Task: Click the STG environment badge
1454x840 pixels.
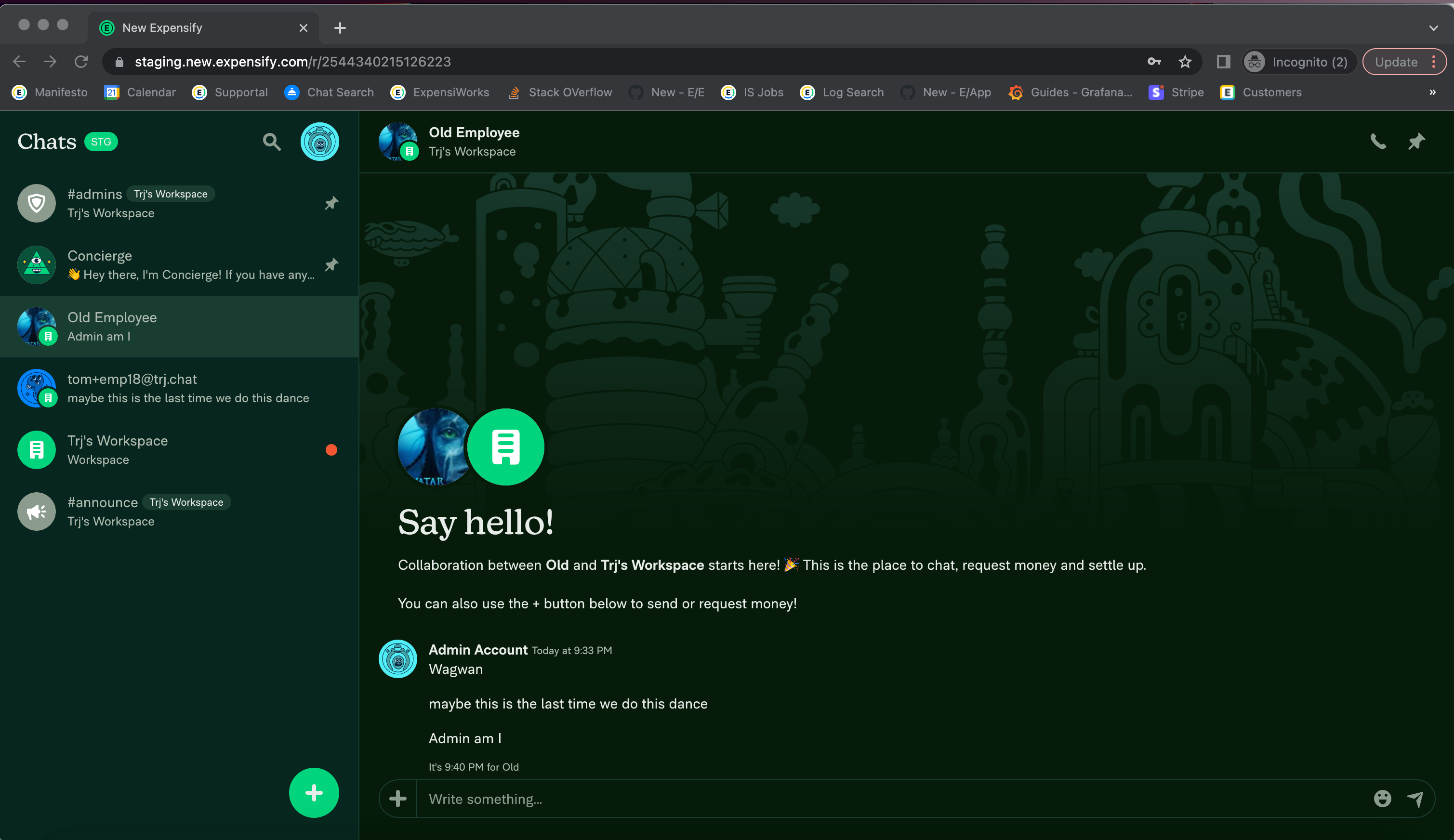Action: coord(101,142)
